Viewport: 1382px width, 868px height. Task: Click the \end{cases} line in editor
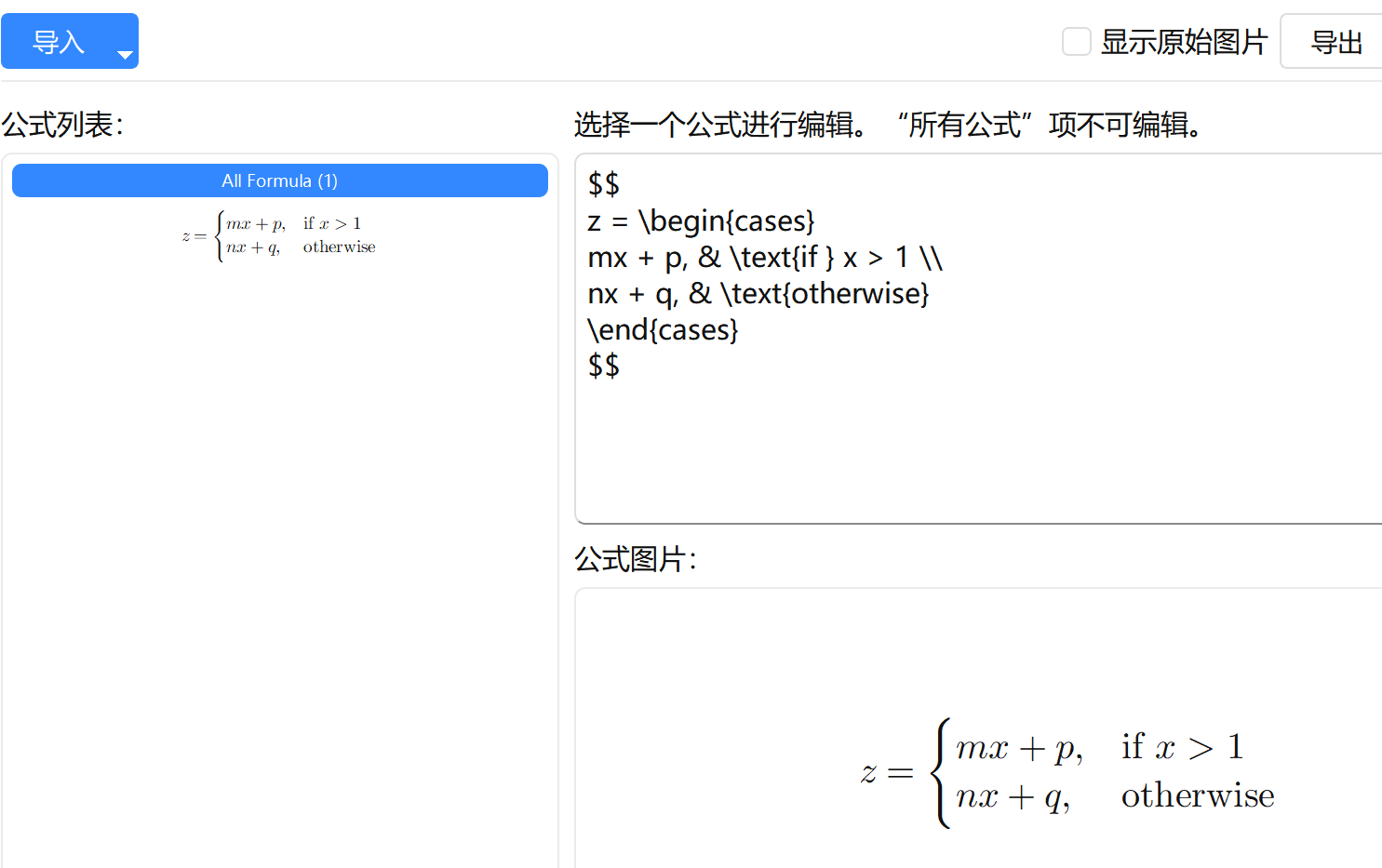[663, 330]
